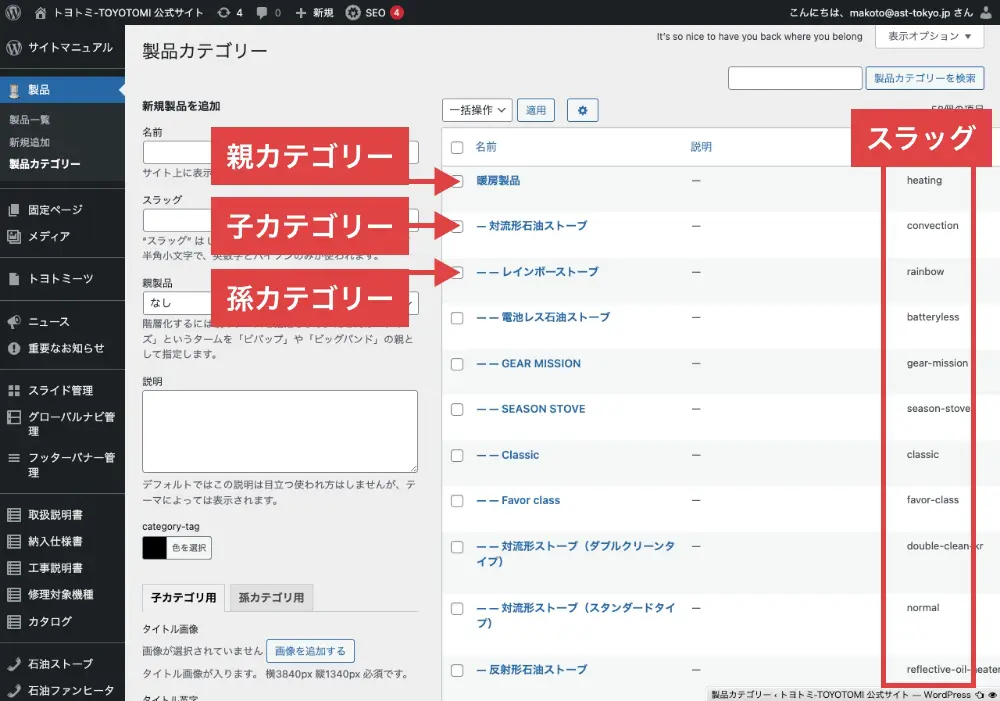Click the スライド管理 grid icon
Viewport: 1000px width, 701px height.
tap(14, 390)
